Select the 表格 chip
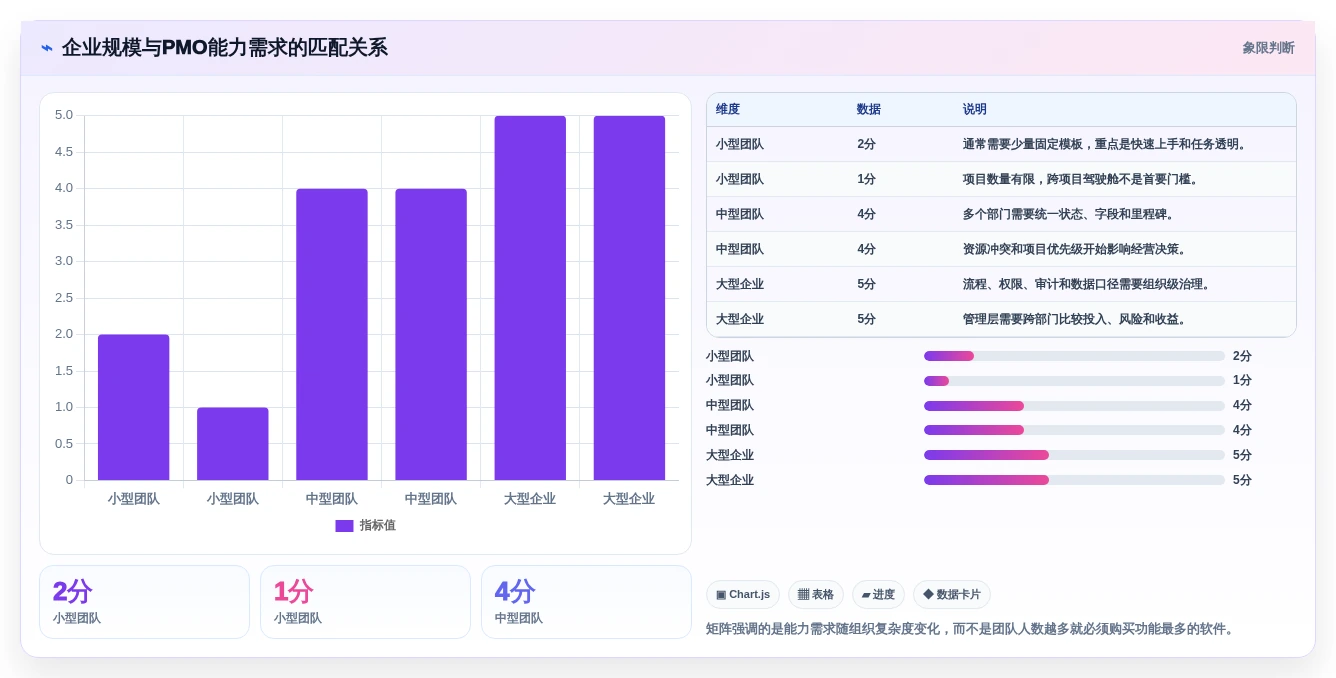The image size is (1336, 678). point(816,595)
